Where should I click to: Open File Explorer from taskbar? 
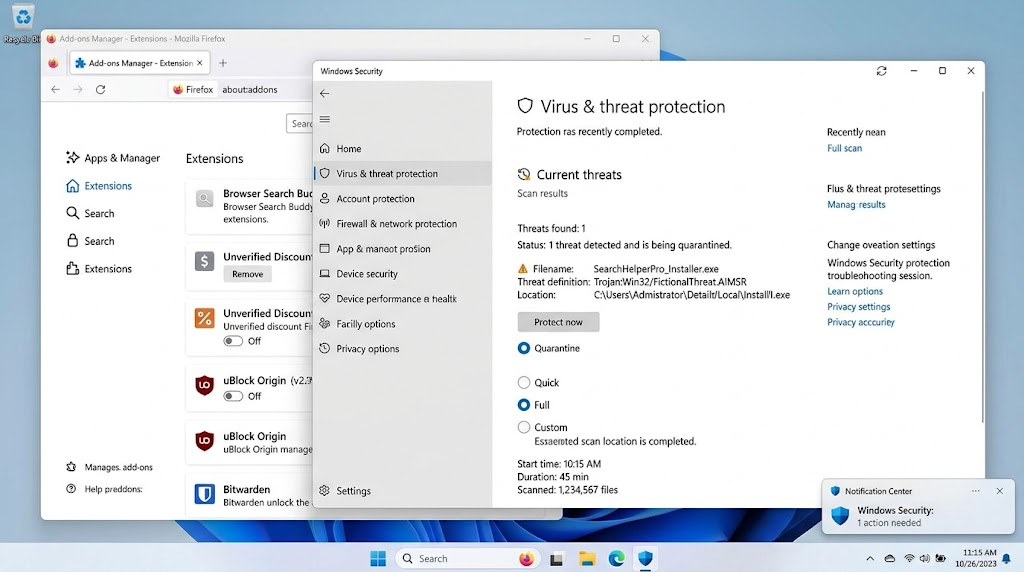(587, 558)
